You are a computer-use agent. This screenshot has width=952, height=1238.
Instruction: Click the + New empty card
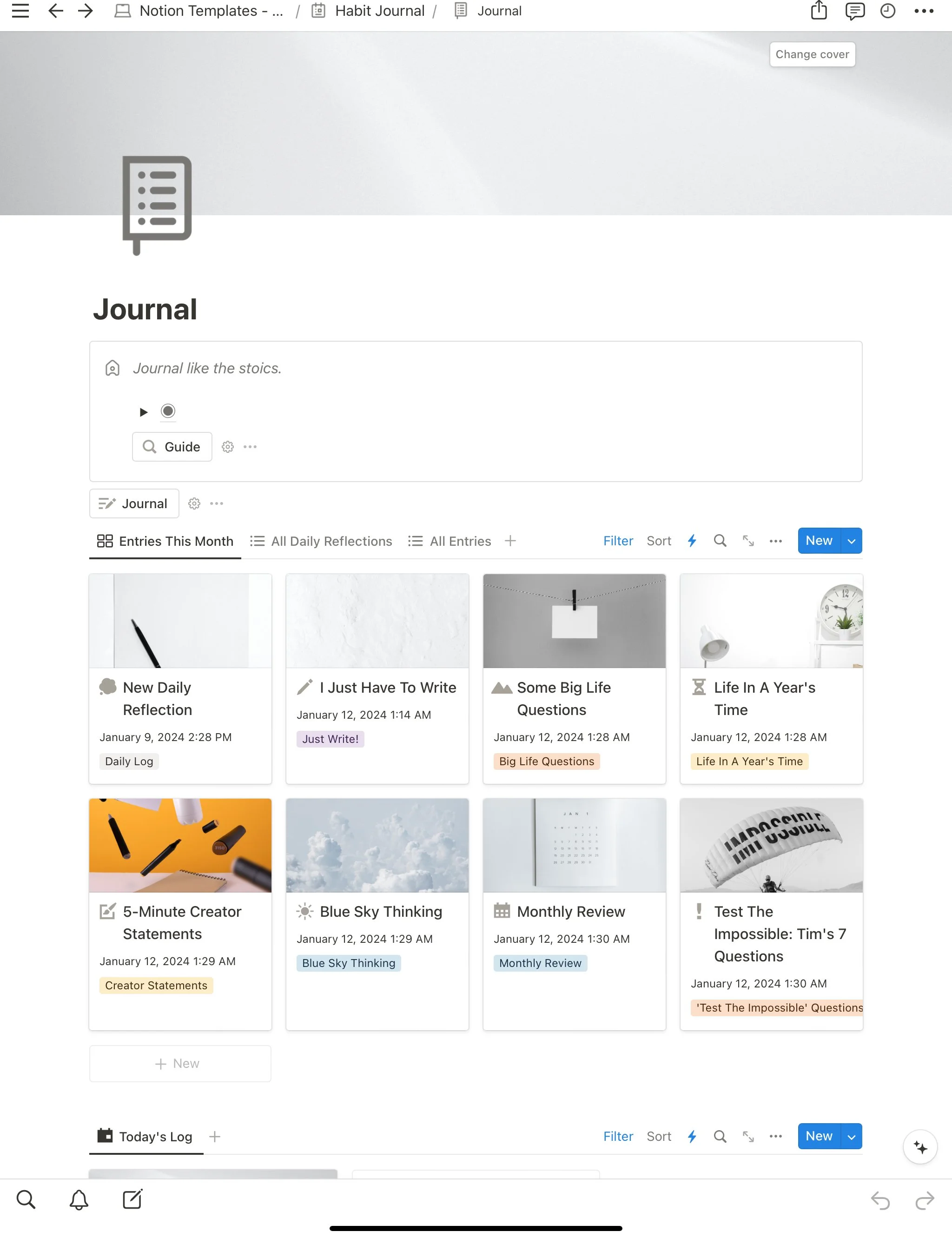(179, 1063)
